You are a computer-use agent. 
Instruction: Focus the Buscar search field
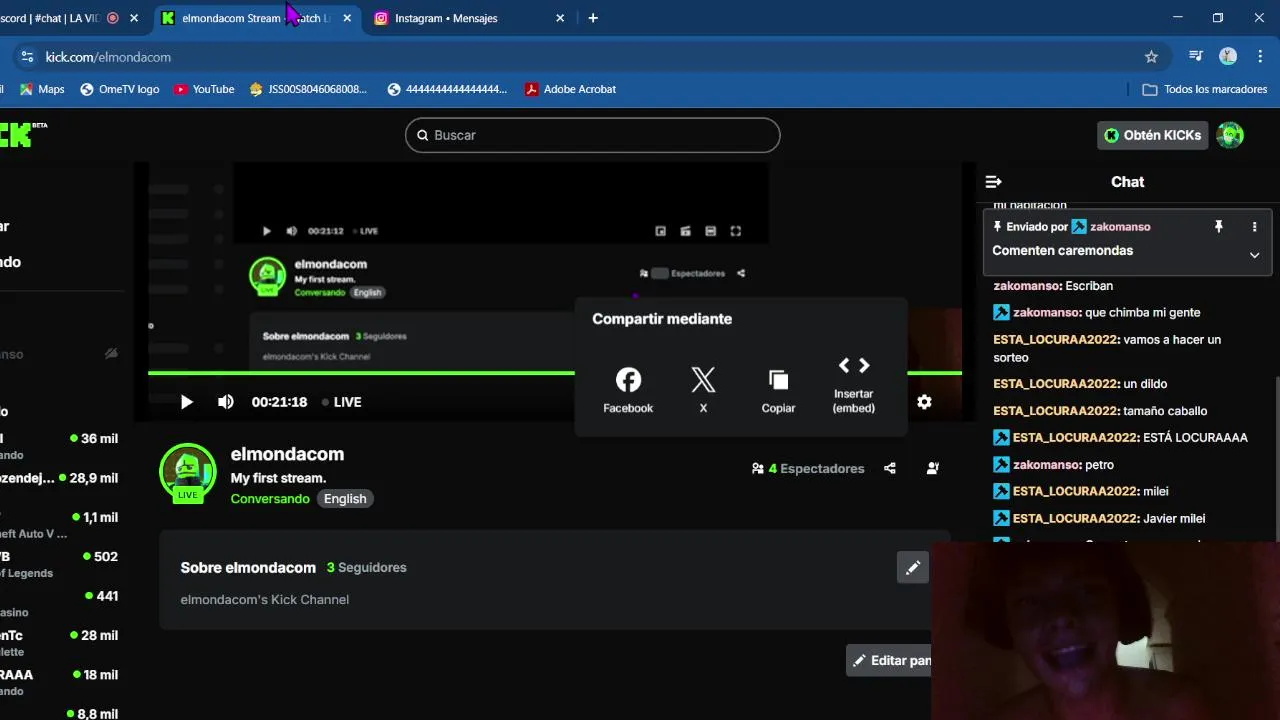(x=592, y=135)
